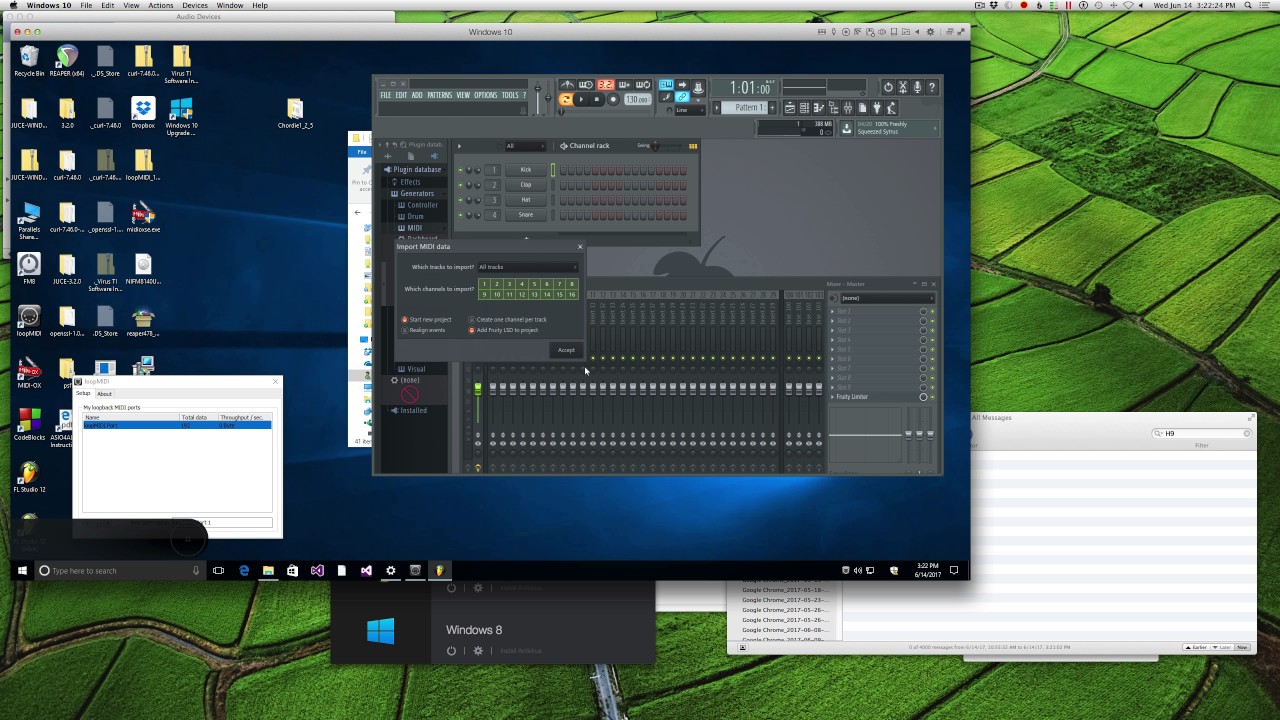Open the Recycle Bin desktop icon
The height and width of the screenshot is (720, 1280).
29,61
